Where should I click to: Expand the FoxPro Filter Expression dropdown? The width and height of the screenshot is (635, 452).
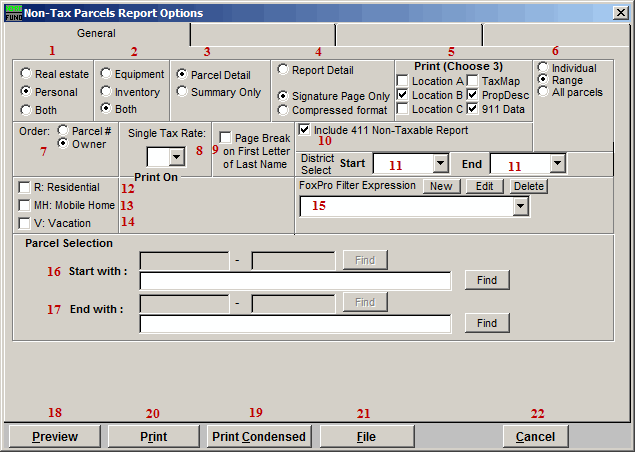[x=520, y=206]
